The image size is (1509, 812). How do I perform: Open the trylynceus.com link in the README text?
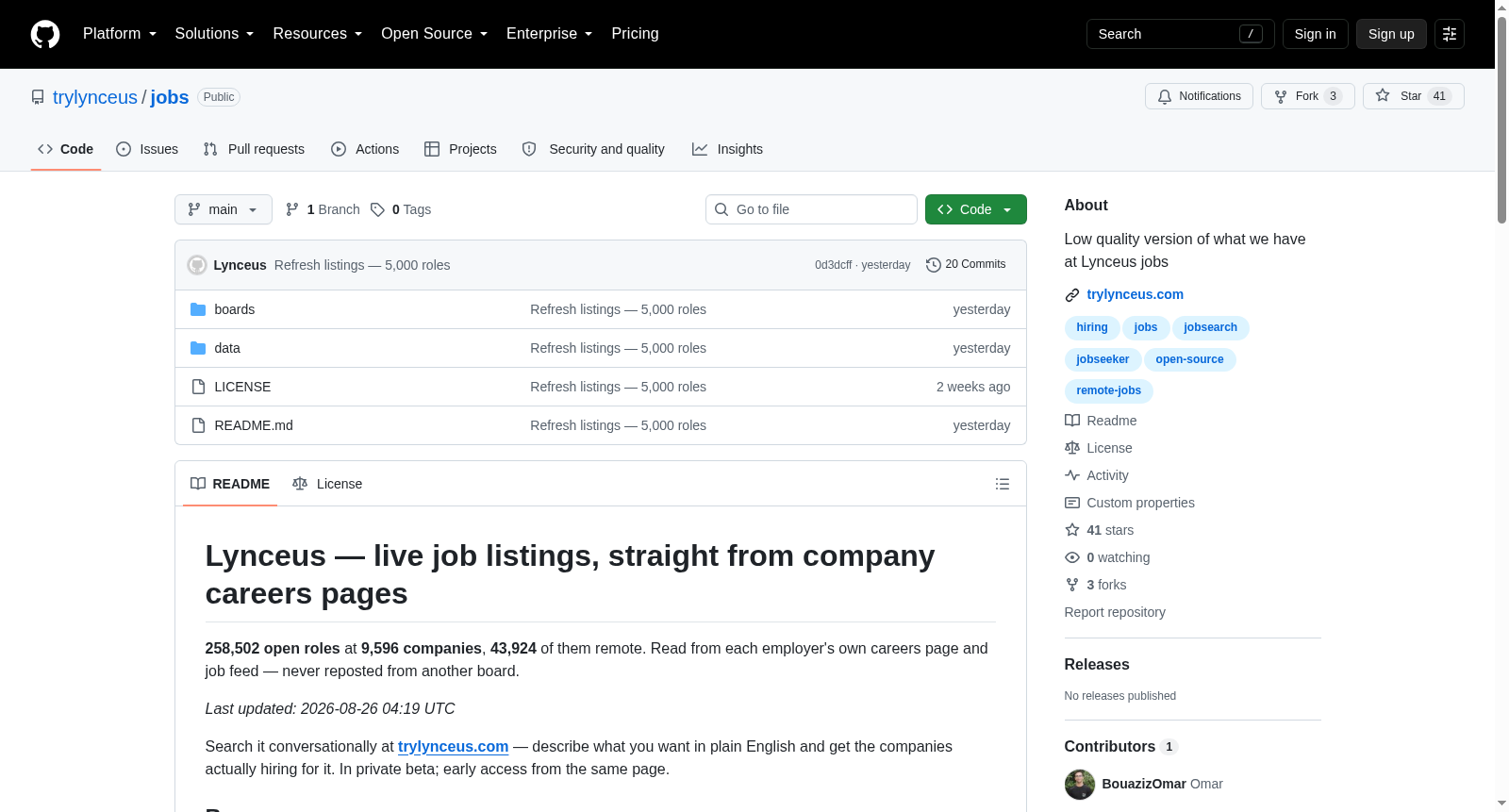tap(454, 747)
